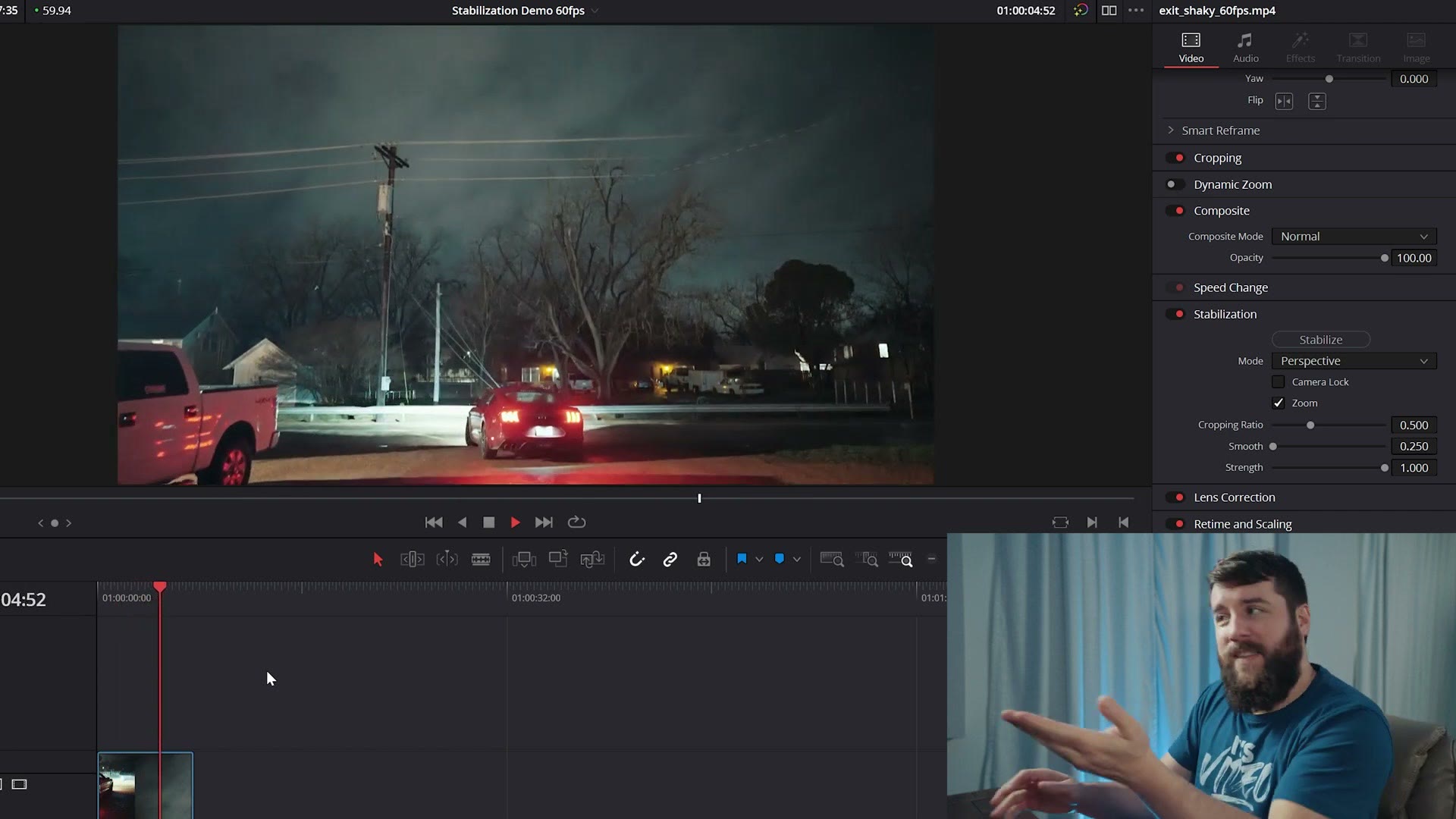This screenshot has height=819, width=1456.
Task: Click the next keyframe arrow
Action: [x=69, y=523]
